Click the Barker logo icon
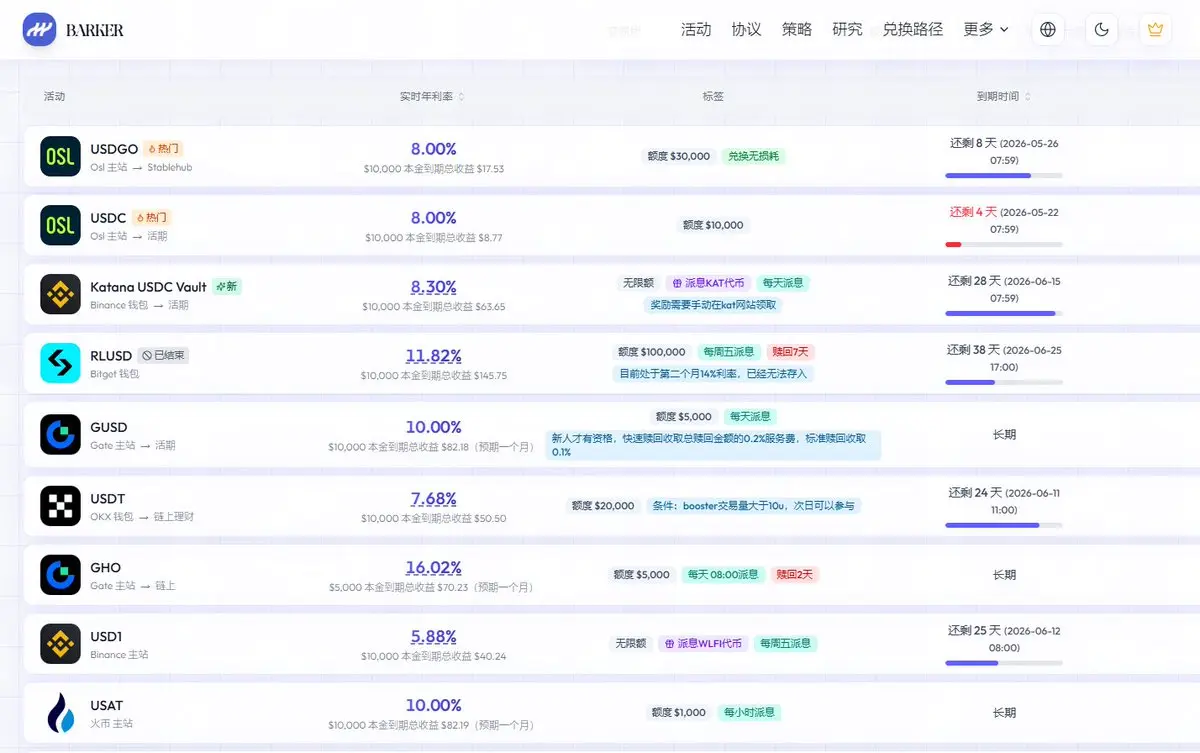Image resolution: width=1200 pixels, height=753 pixels. coord(40,29)
